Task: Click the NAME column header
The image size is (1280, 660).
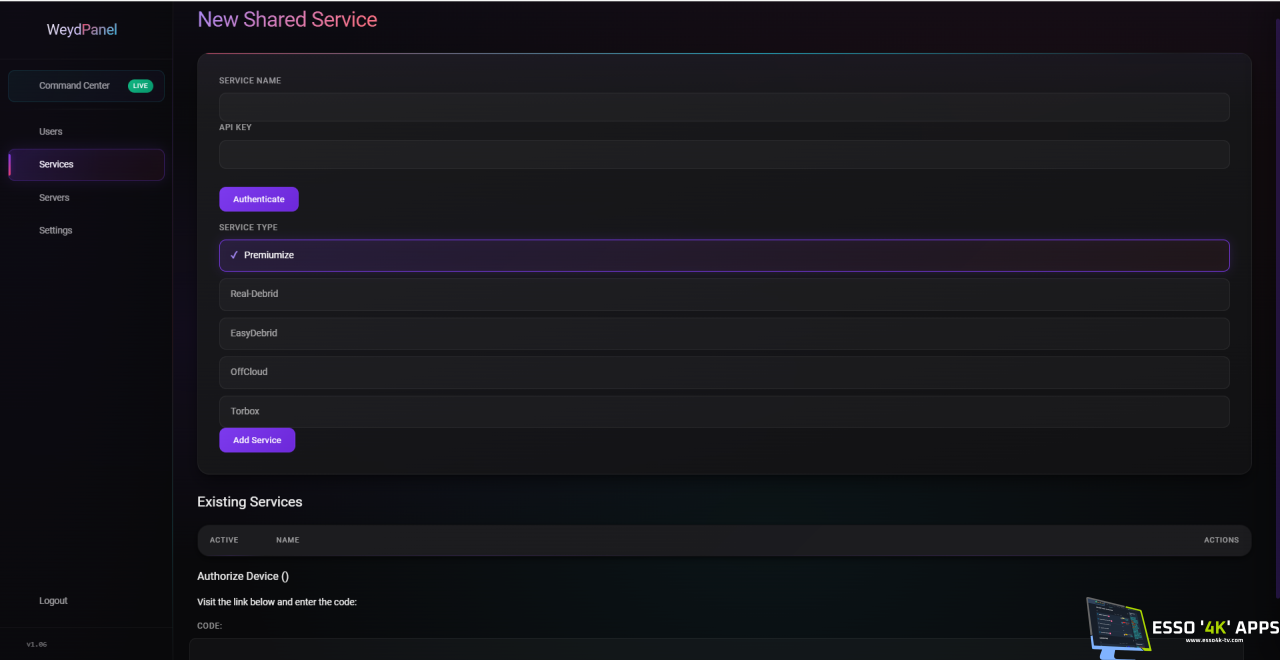Action: coord(287,540)
